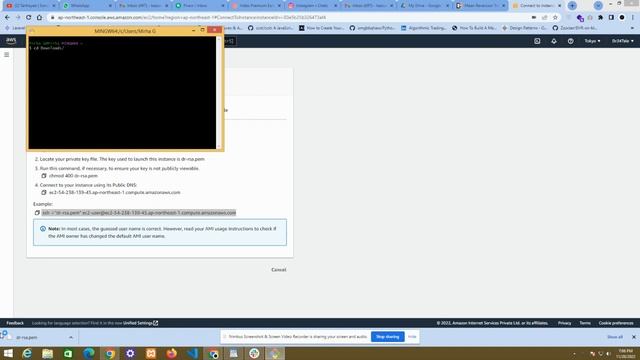
Task: Click Cancel on the connect page
Action: (279, 270)
